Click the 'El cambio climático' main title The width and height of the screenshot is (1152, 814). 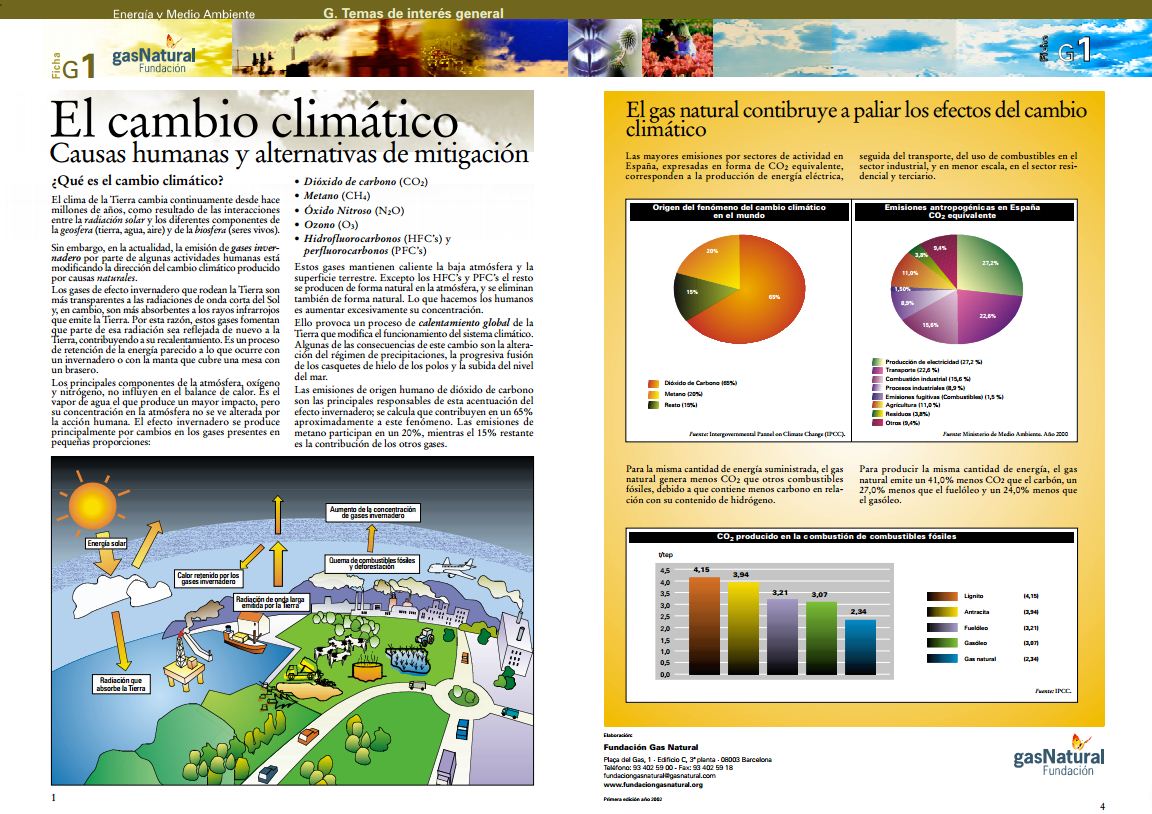[x=254, y=120]
